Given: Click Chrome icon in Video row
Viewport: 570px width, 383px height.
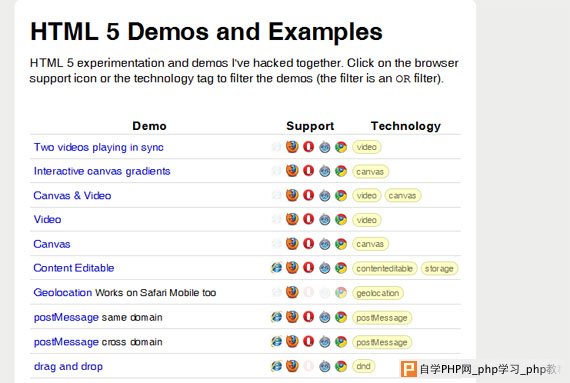Looking at the screenshot, I should click(x=341, y=219).
